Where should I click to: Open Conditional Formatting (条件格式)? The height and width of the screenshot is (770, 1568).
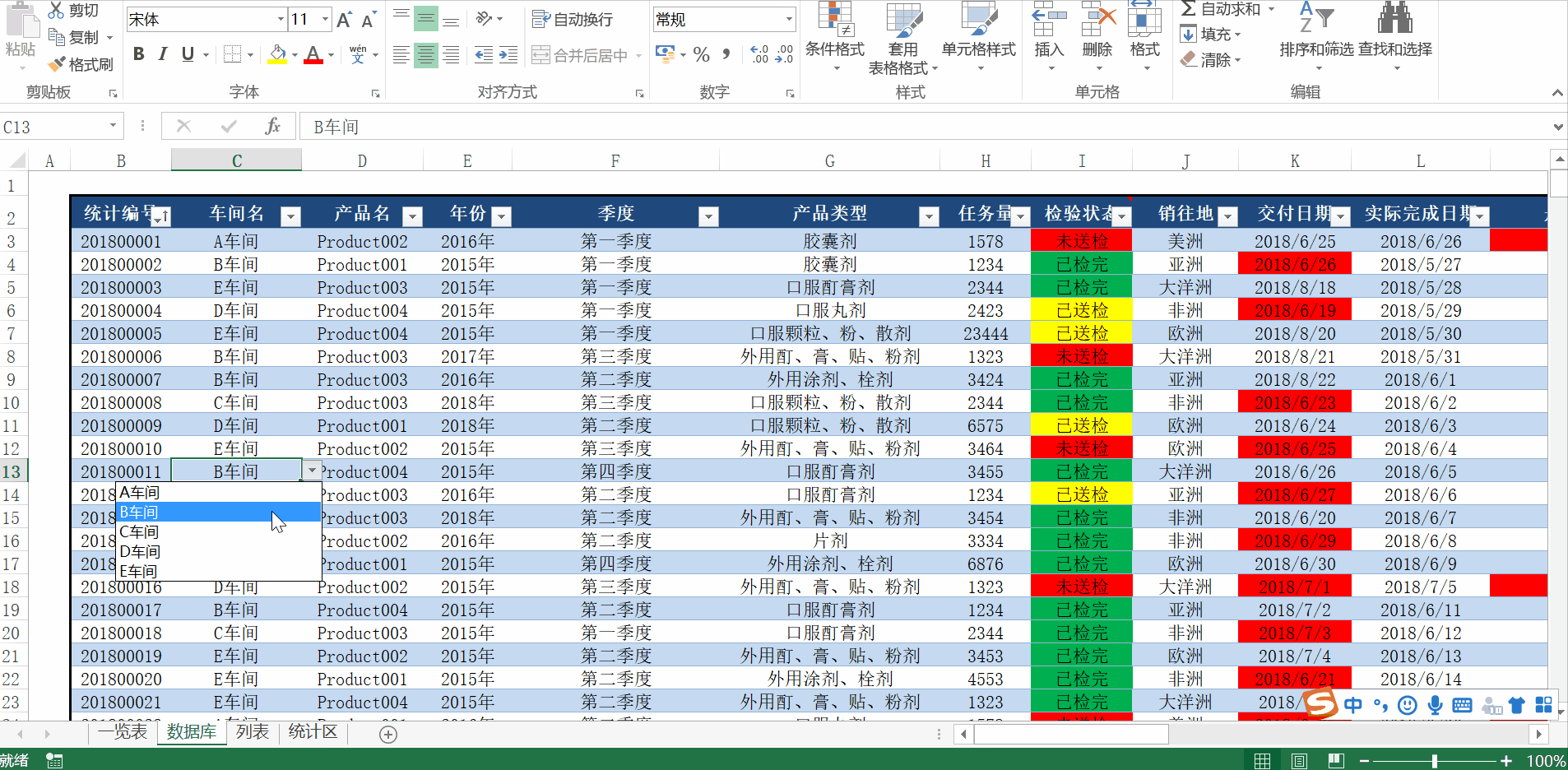[834, 37]
